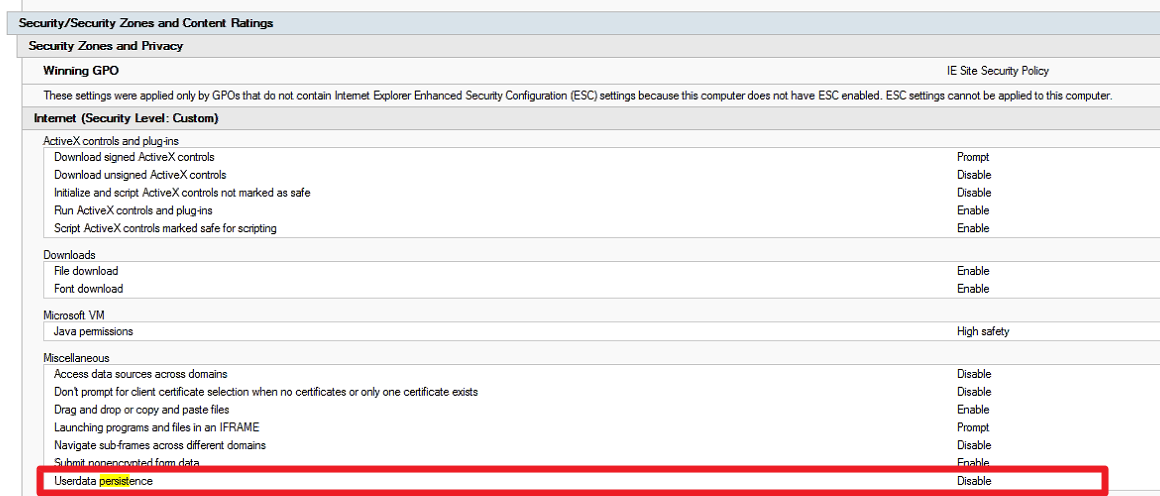
Task: Click the Java permissions setting
Action: pos(93,331)
